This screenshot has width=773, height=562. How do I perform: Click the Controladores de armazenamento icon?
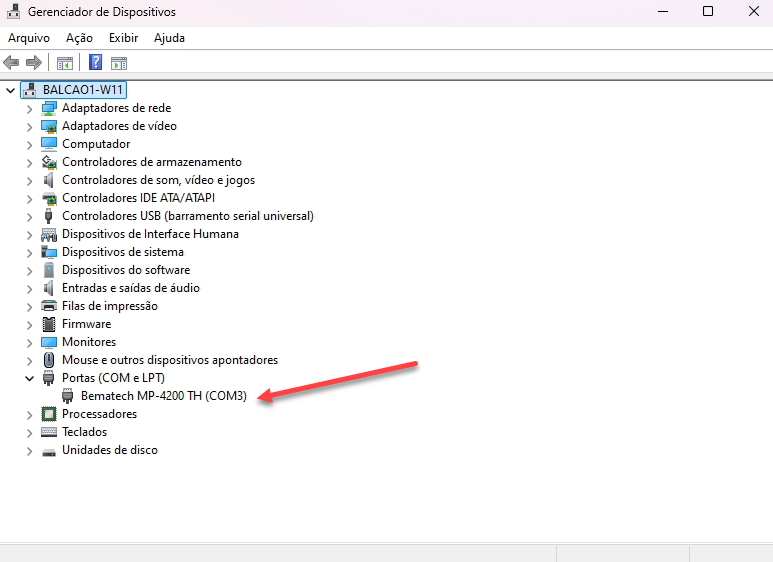point(49,162)
